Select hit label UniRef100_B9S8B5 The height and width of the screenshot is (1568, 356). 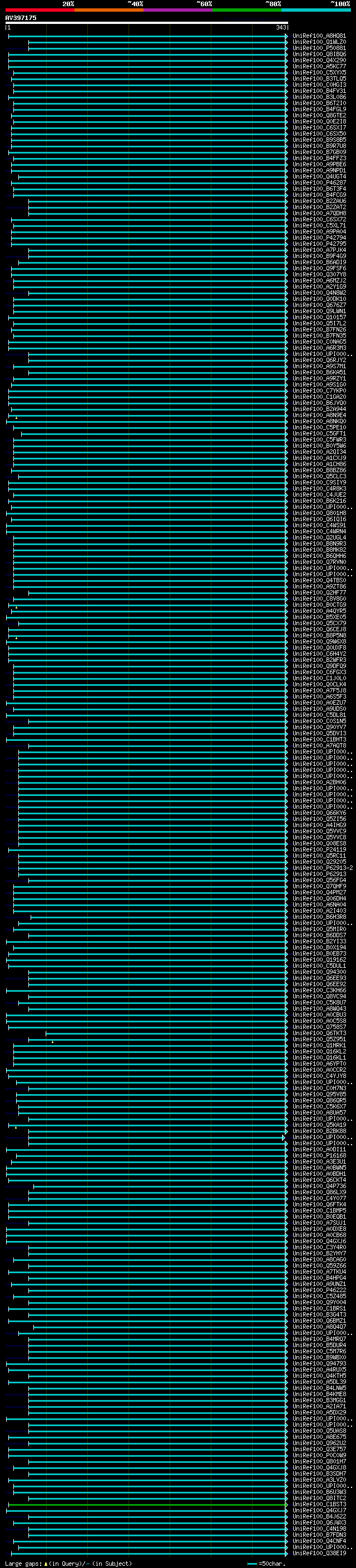pos(319,140)
